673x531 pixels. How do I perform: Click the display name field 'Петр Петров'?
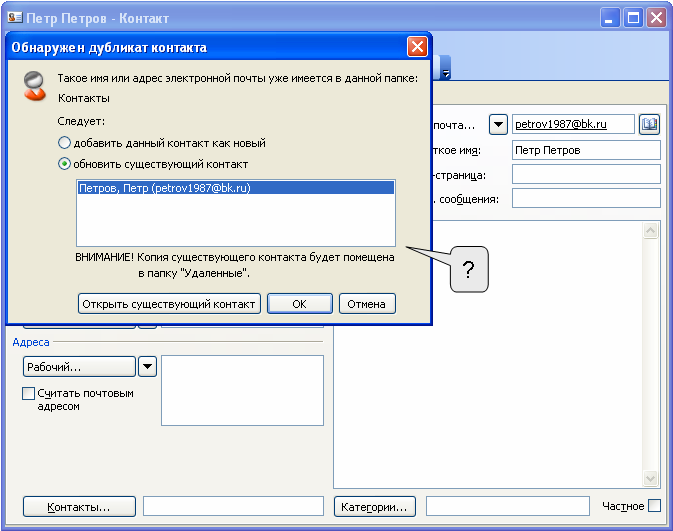tap(586, 150)
